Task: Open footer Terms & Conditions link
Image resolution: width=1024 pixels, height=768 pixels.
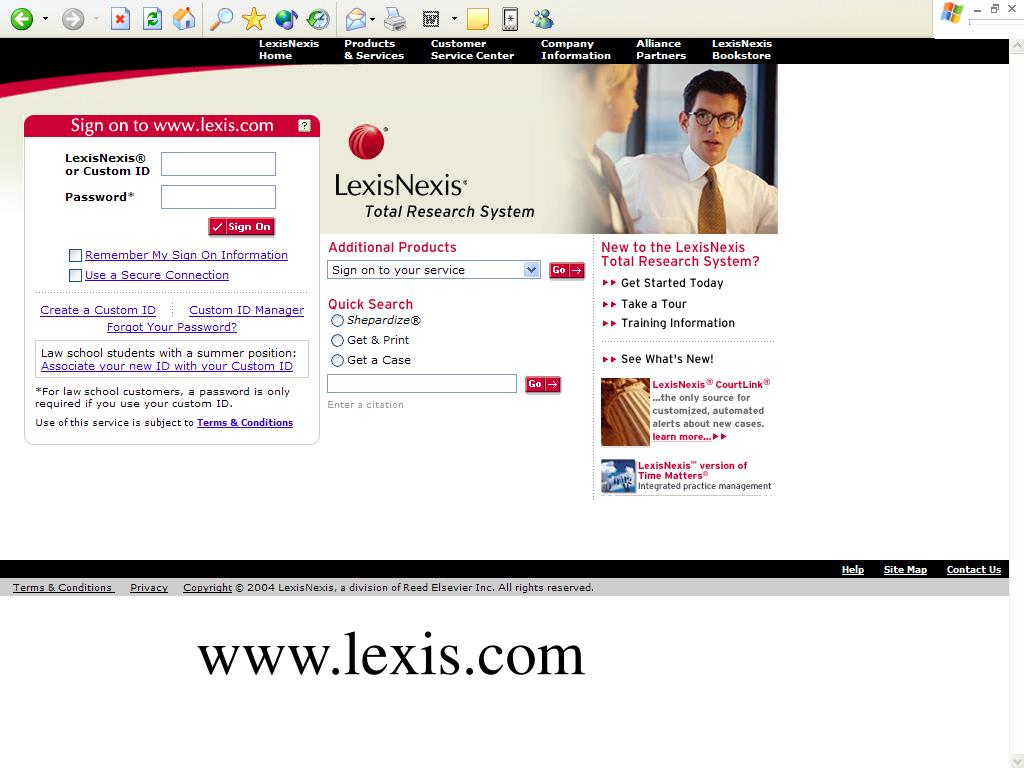Action: pos(63,588)
